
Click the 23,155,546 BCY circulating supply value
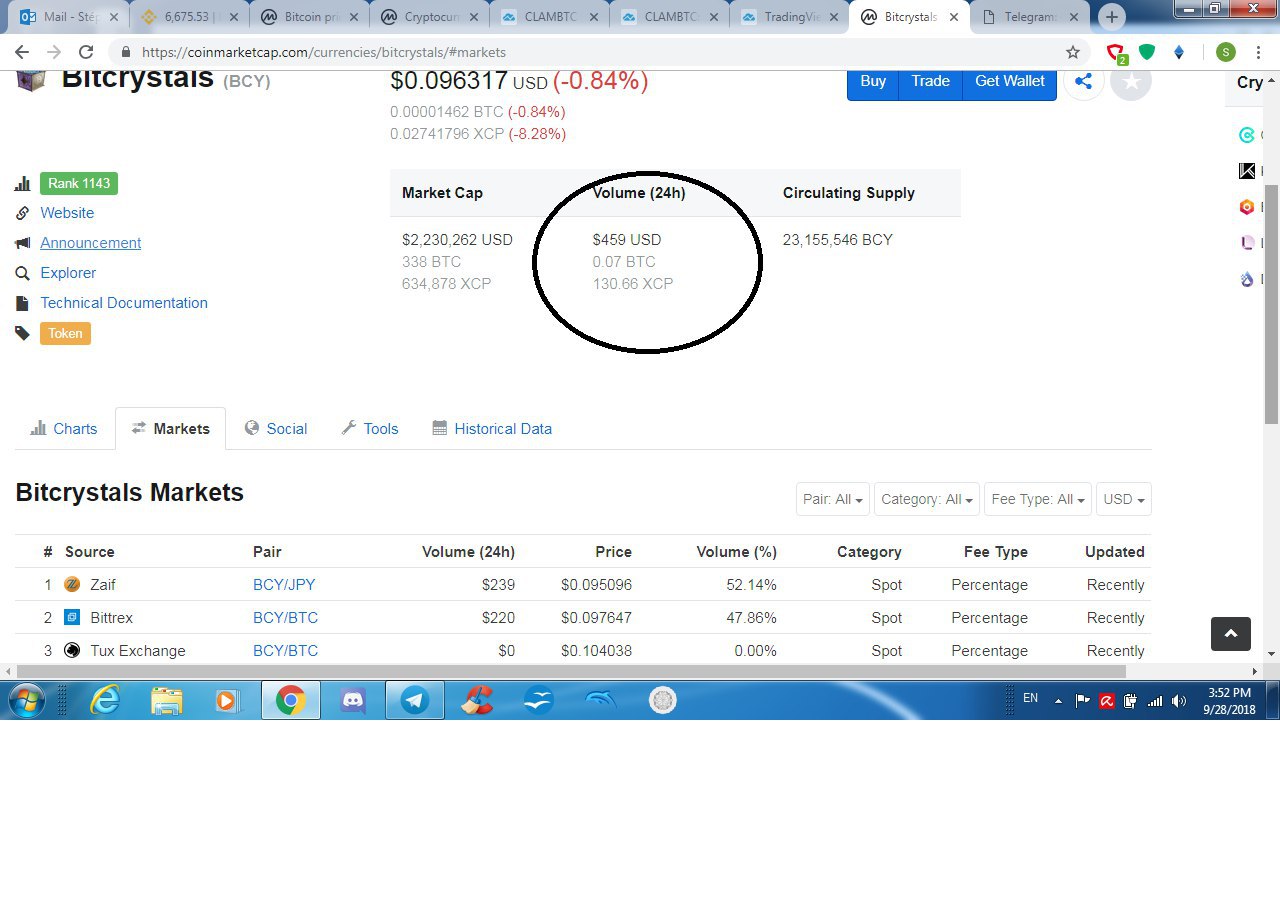838,240
